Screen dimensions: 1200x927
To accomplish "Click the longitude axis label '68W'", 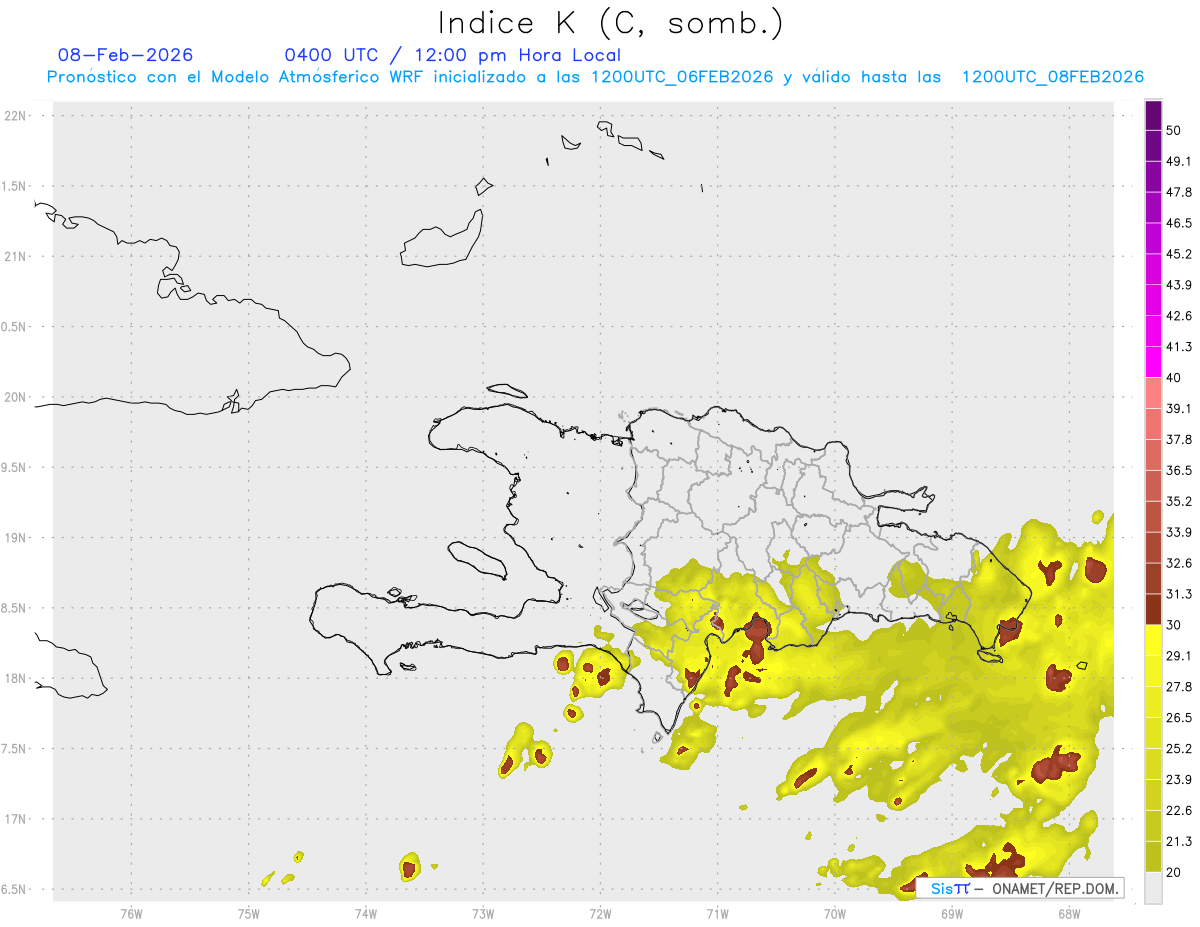I will tap(1068, 914).
